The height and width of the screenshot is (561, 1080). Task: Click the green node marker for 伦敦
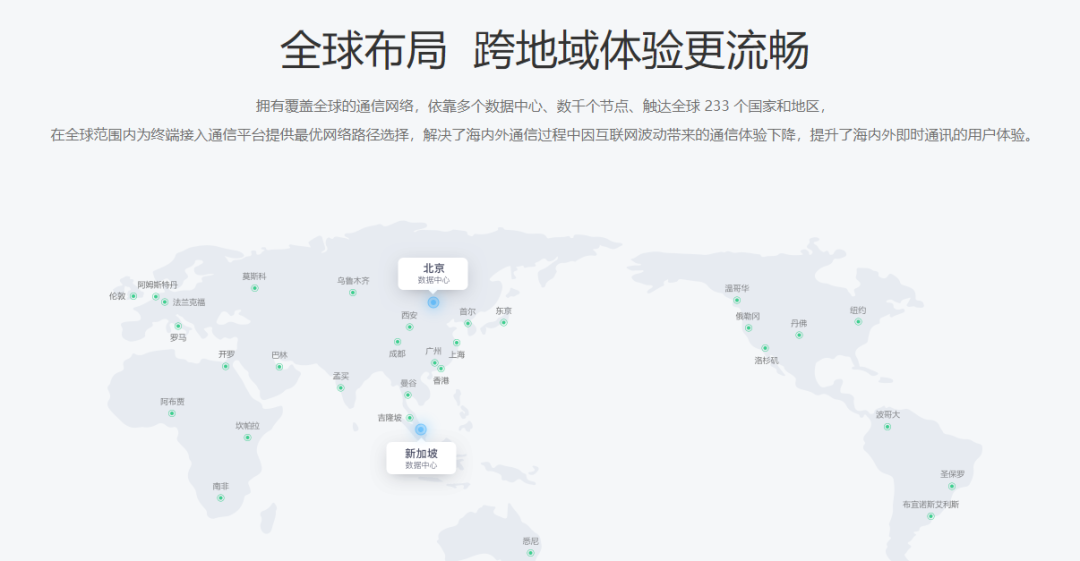134,296
